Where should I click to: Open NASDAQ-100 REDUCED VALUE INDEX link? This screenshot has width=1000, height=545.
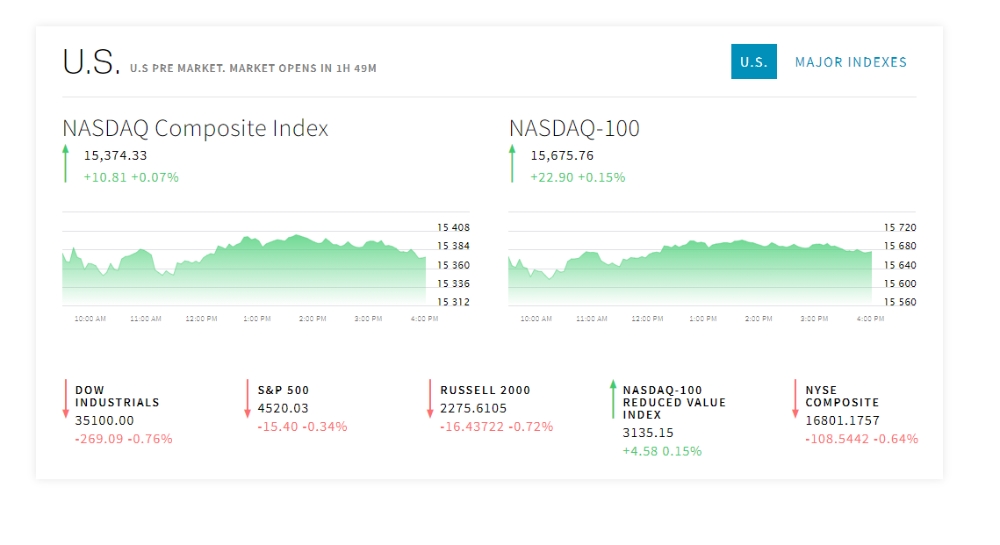674,402
